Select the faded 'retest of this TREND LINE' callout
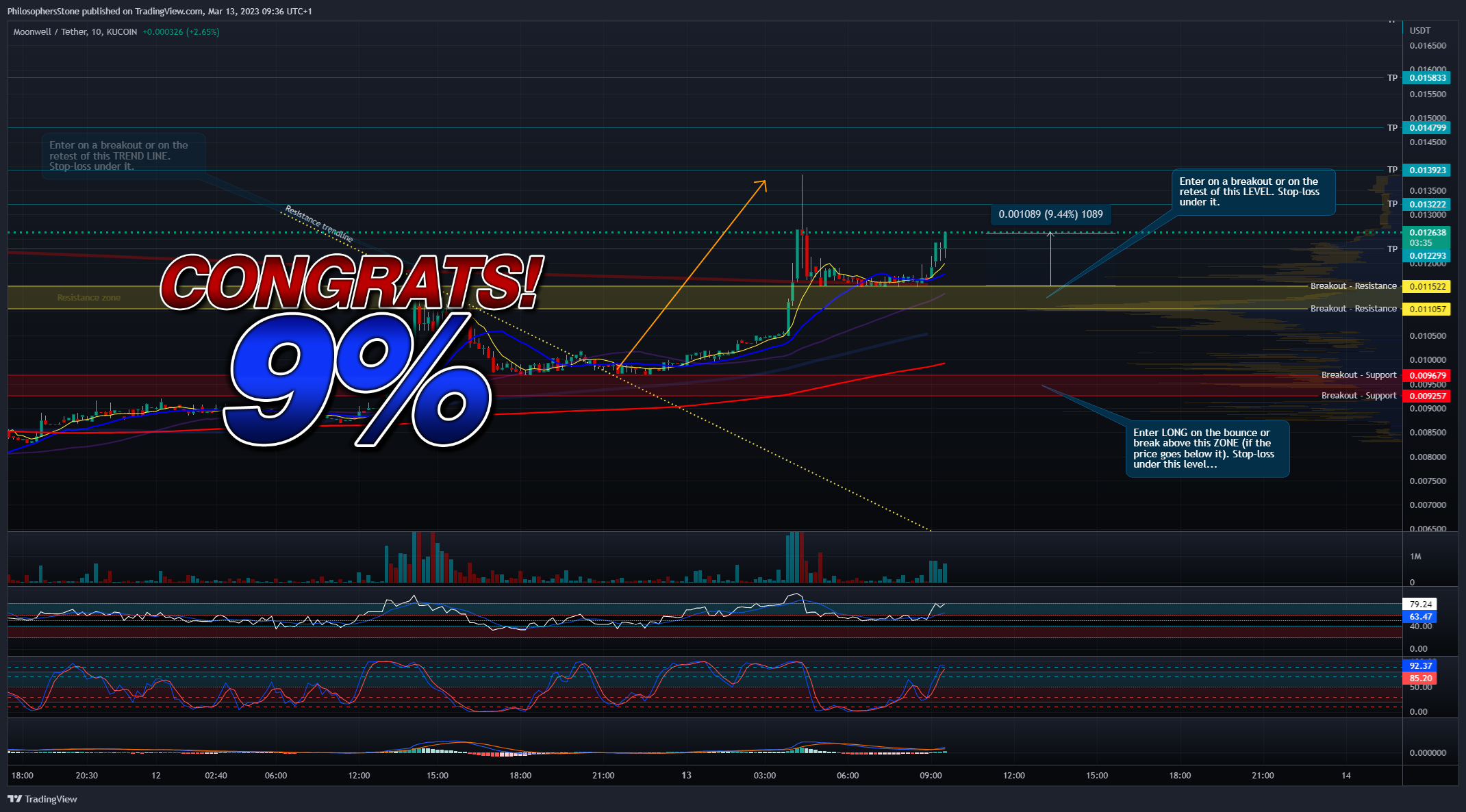1466x812 pixels. click(x=123, y=156)
